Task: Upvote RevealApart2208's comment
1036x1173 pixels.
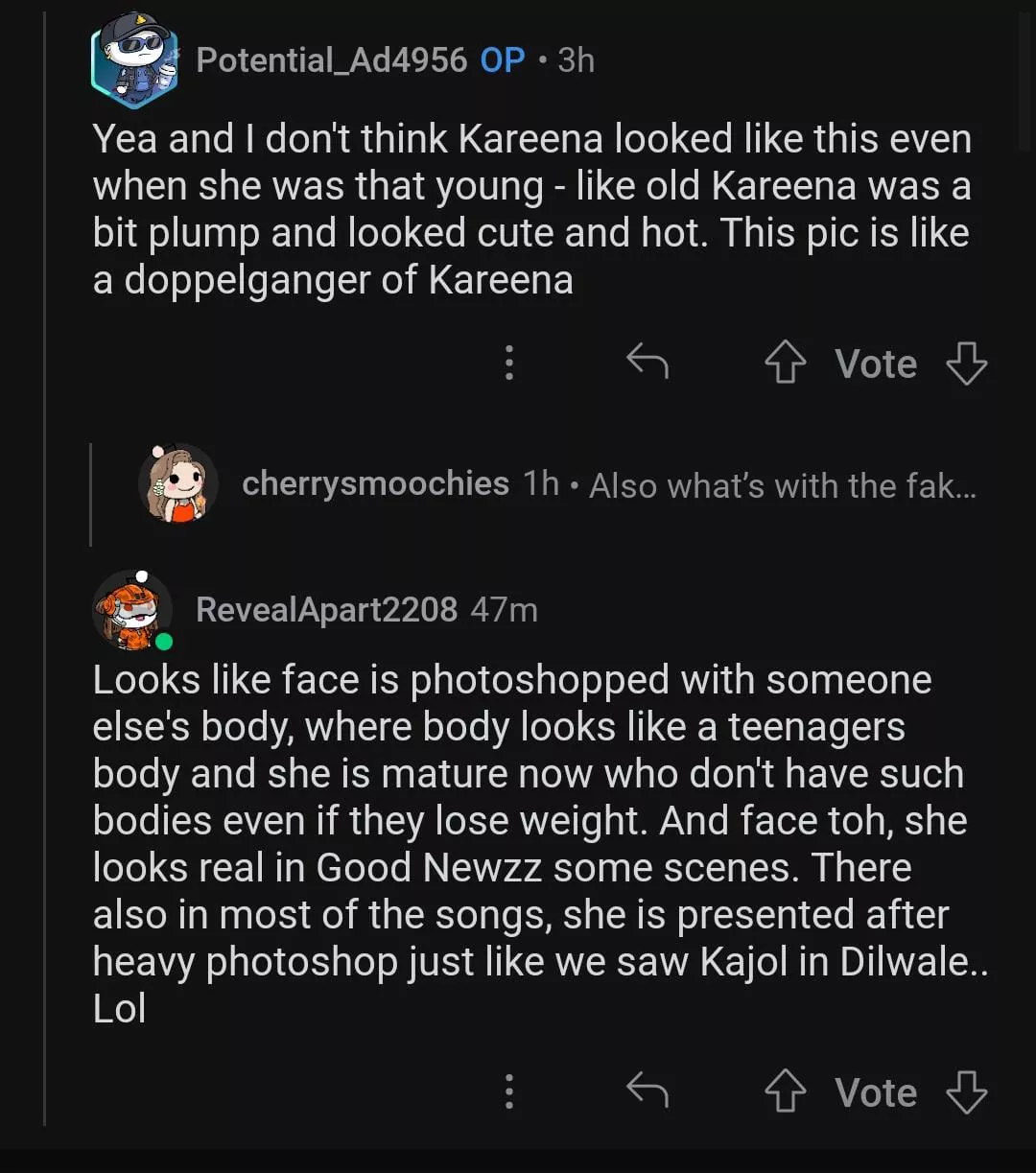Action: point(785,1092)
